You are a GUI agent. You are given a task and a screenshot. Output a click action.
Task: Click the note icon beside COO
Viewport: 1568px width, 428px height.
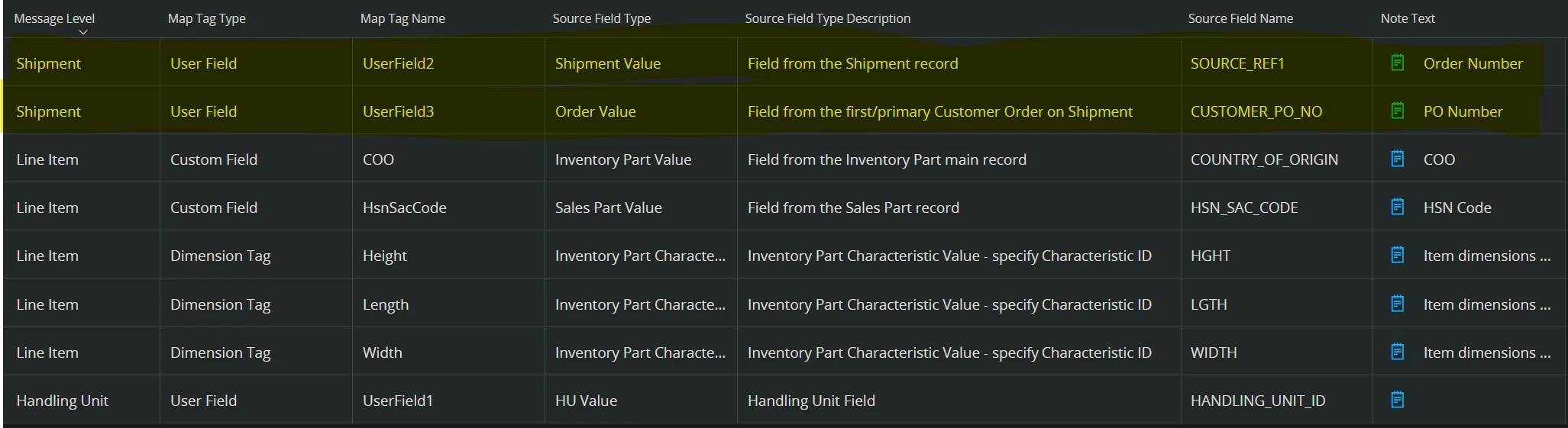[1397, 159]
